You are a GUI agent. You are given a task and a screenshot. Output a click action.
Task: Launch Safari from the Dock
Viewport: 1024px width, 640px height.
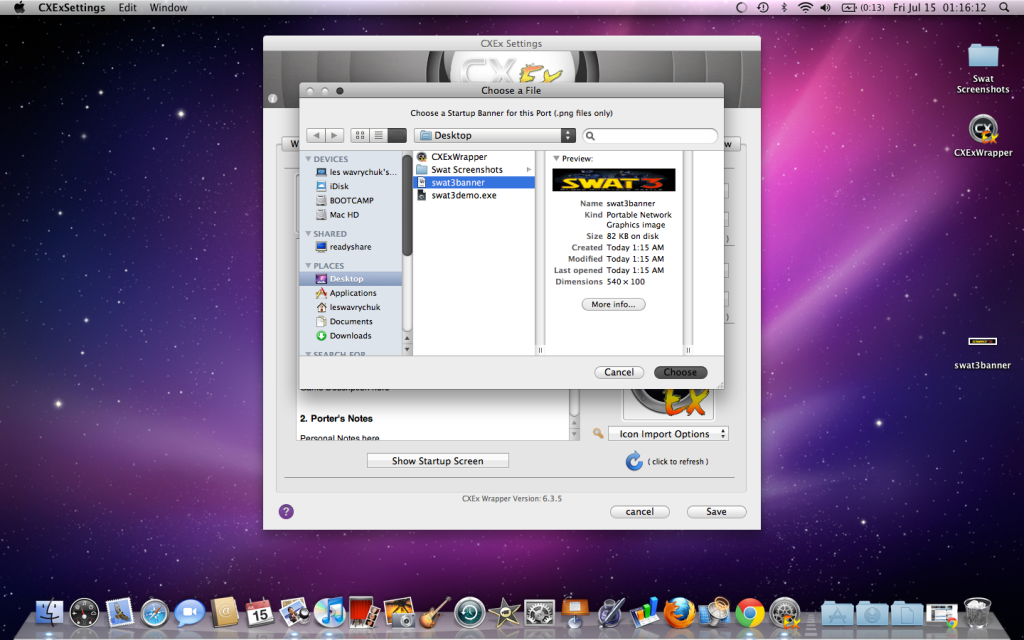(x=155, y=613)
